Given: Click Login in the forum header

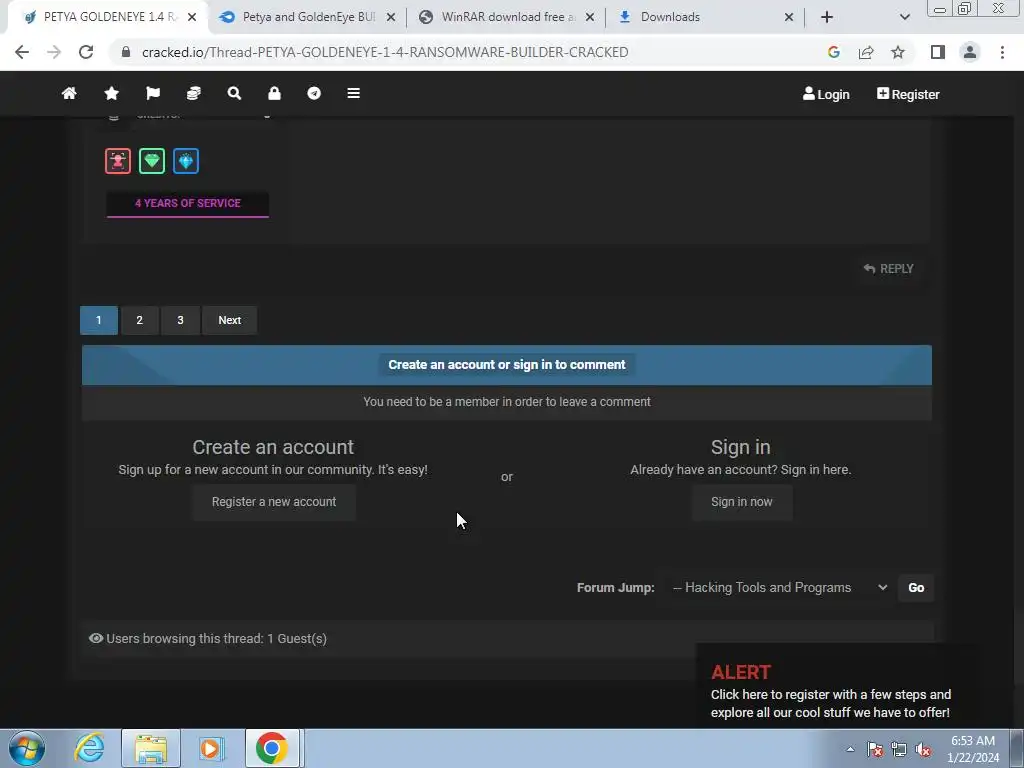Looking at the screenshot, I should (x=826, y=94).
